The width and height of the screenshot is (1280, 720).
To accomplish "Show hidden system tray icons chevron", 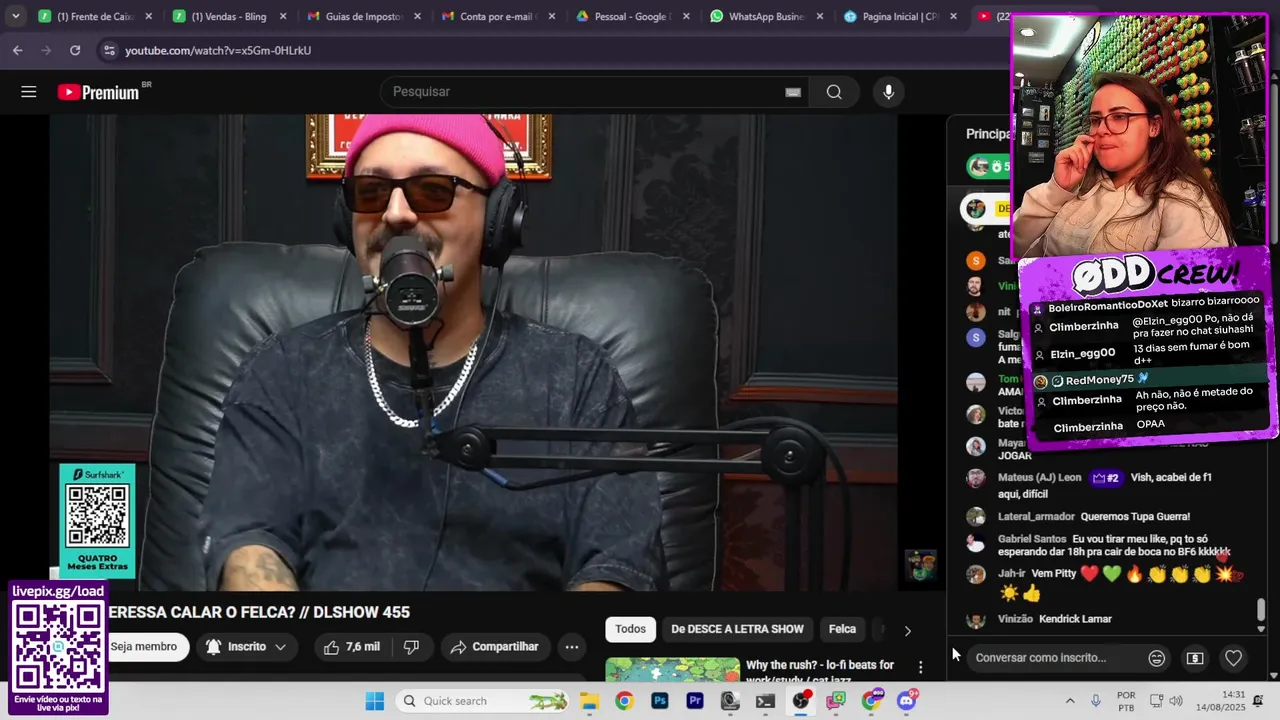I will [1070, 701].
